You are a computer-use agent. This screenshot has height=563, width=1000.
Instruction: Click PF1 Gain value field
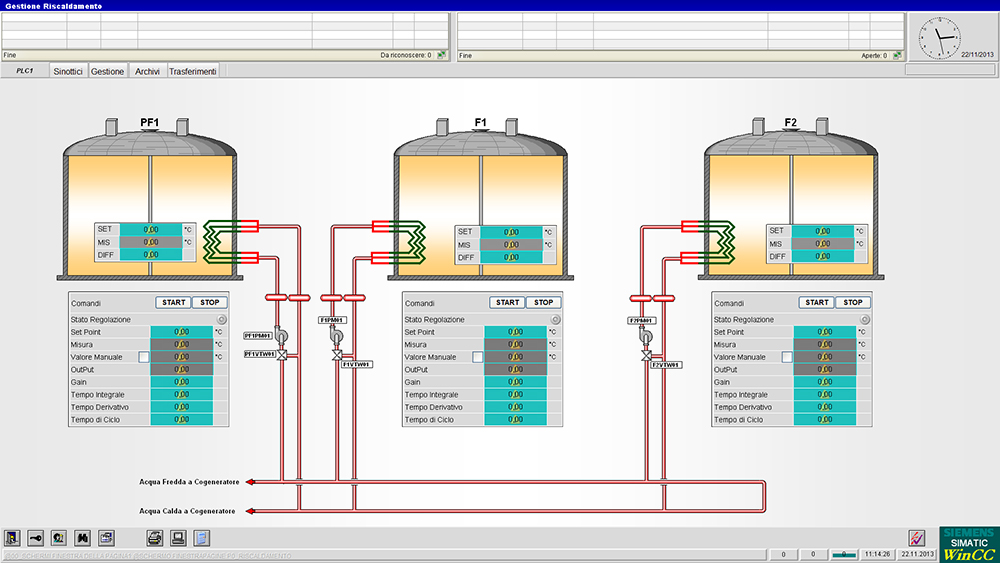coord(182,382)
